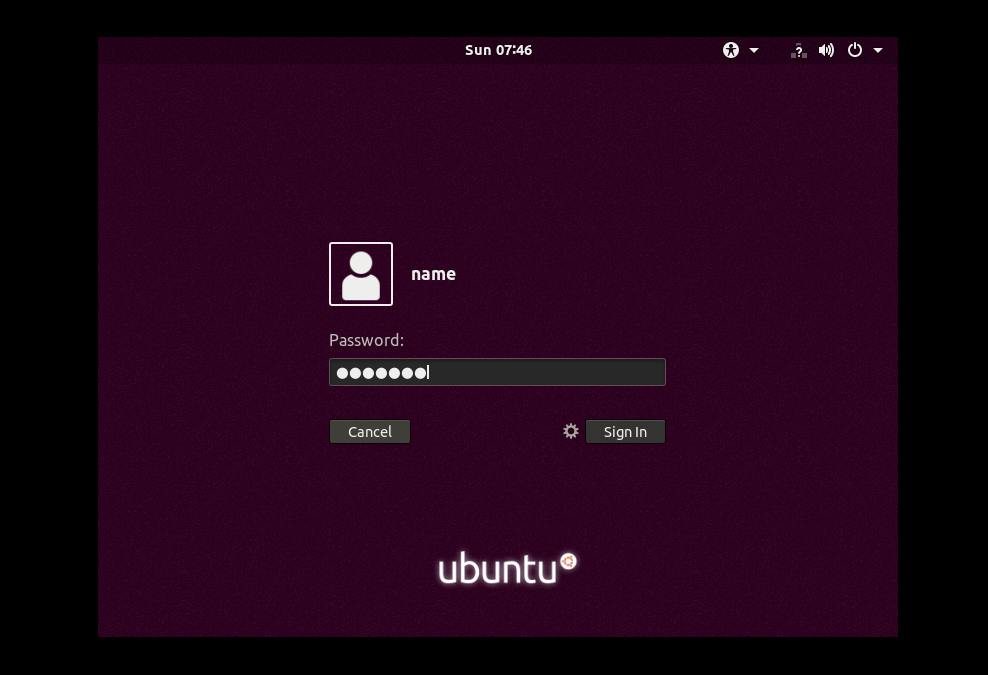The image size is (988, 675).
Task: Expand the accessibility dropdown arrow
Action: (753, 49)
